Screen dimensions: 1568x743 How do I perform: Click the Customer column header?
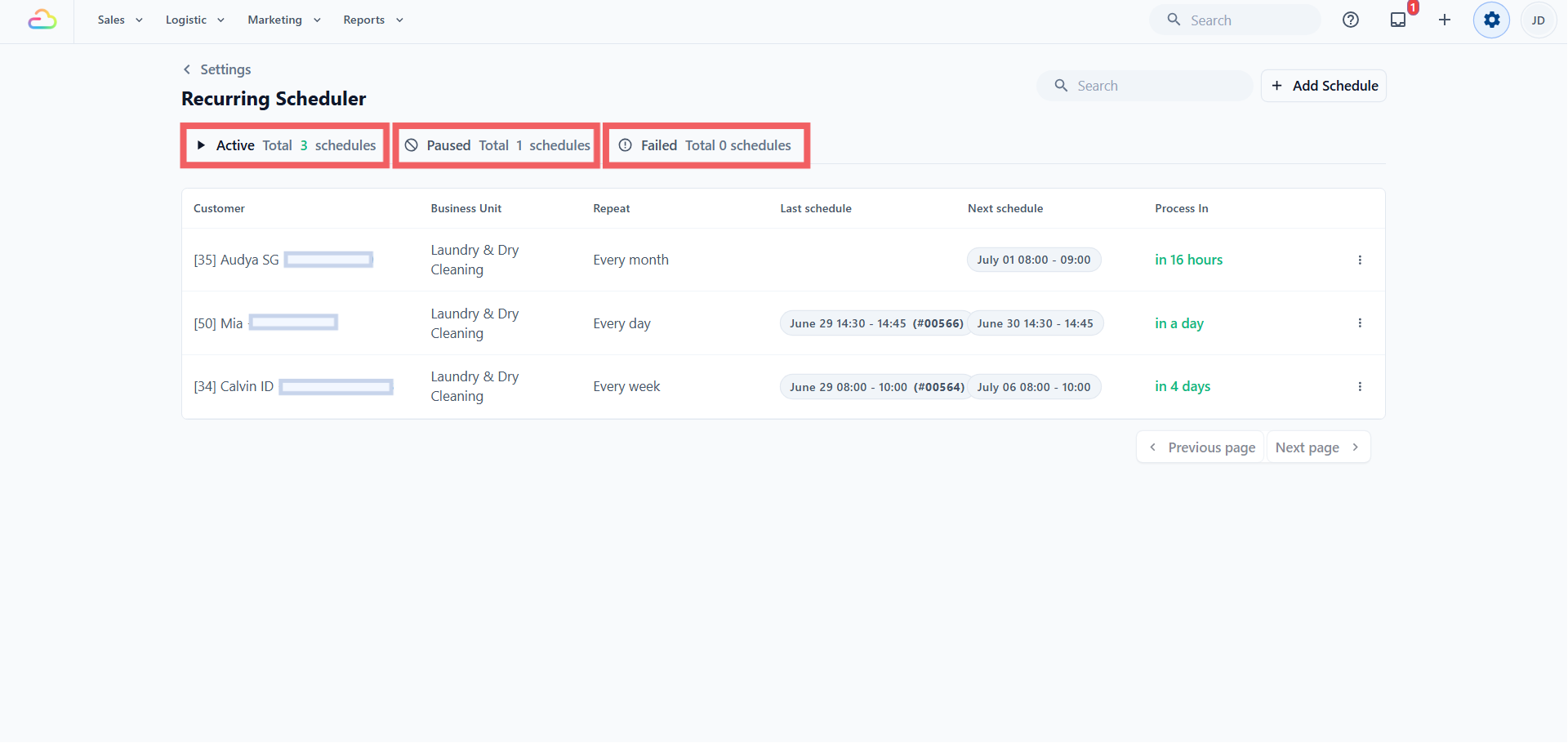(x=219, y=208)
